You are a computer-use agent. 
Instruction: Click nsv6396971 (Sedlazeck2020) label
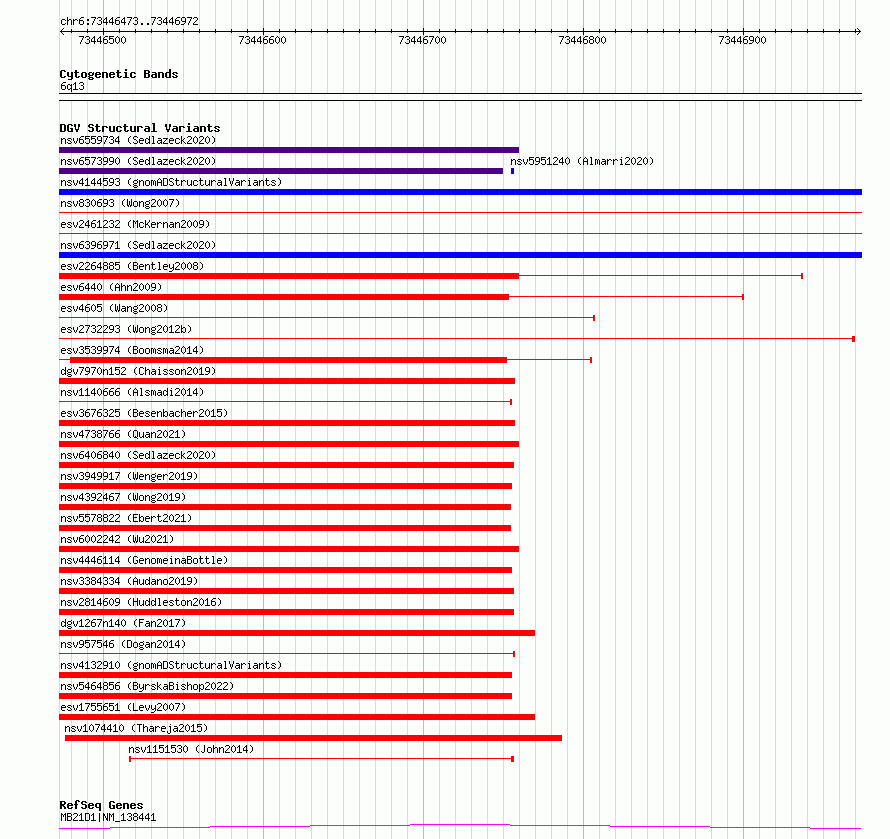pos(138,245)
